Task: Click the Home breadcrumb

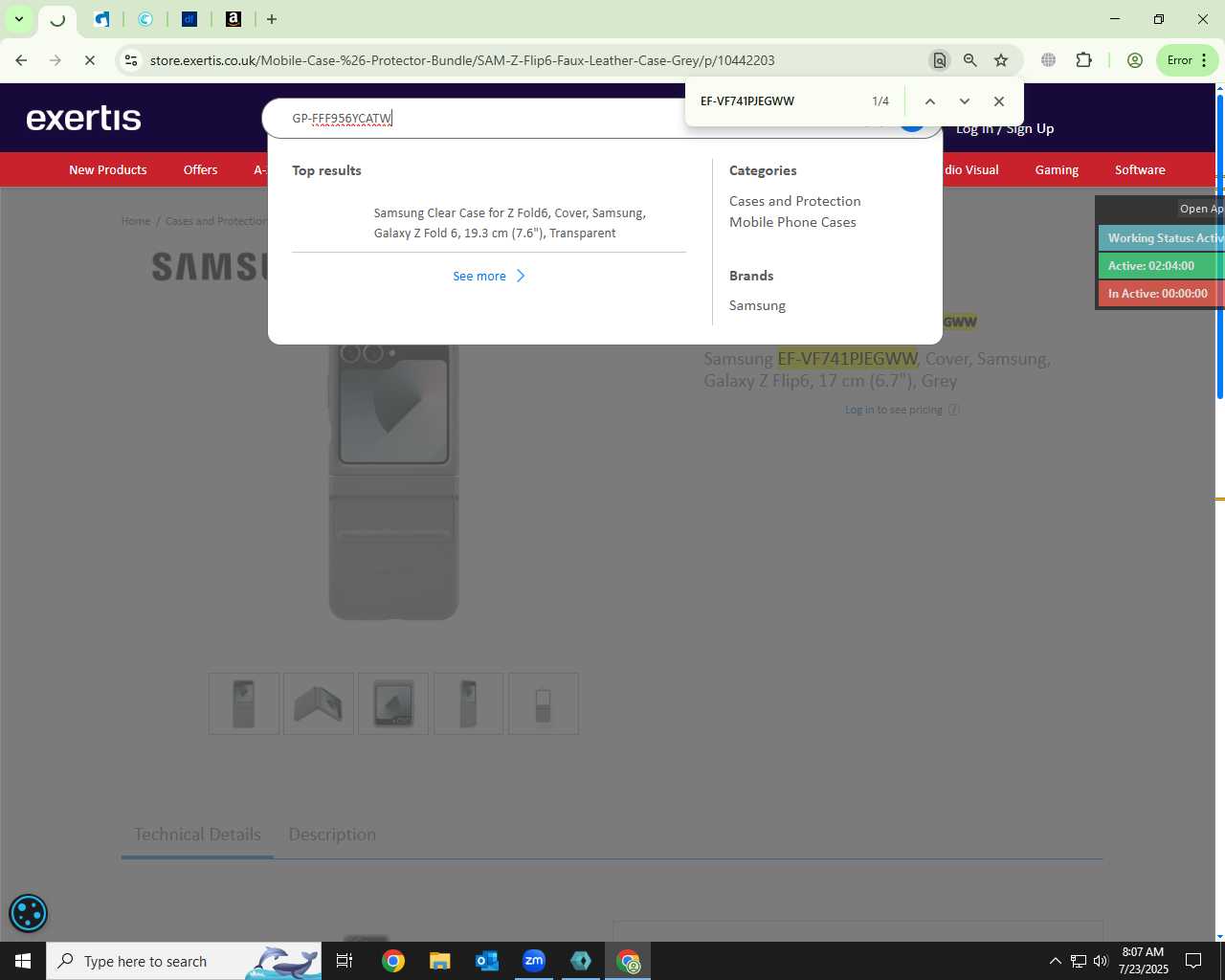Action: click(x=136, y=221)
